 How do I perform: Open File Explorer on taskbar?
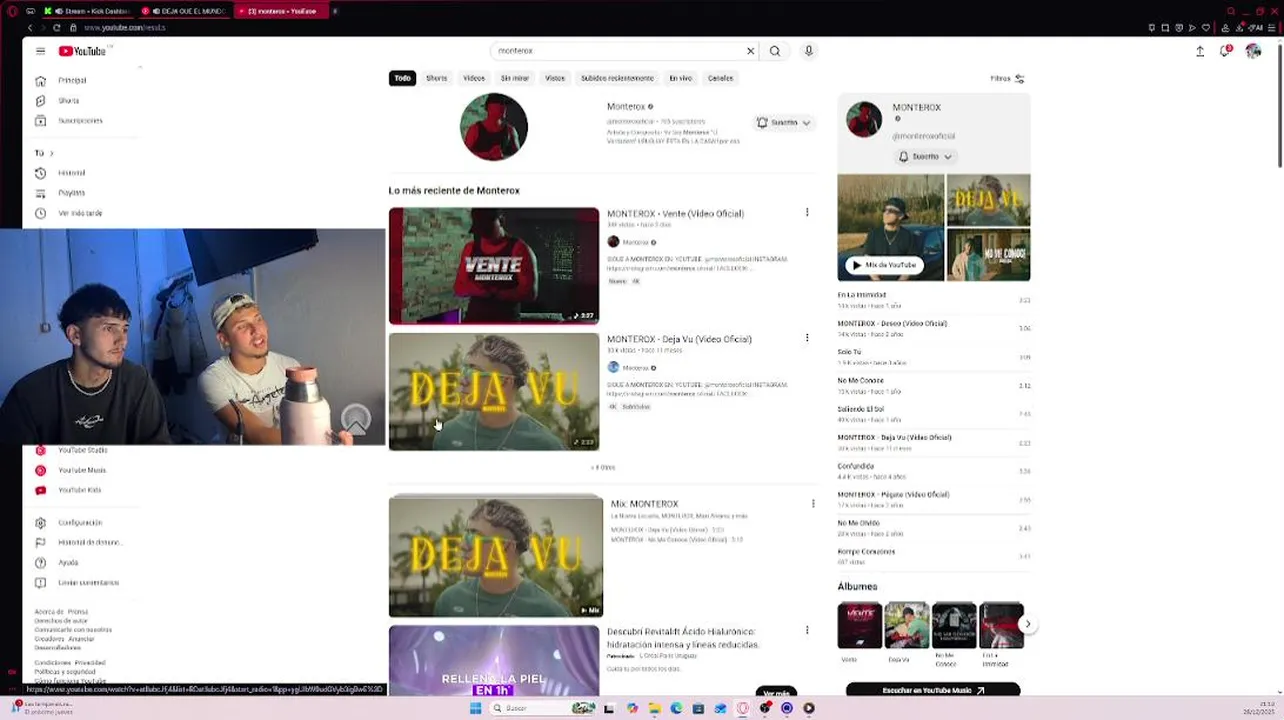654,708
